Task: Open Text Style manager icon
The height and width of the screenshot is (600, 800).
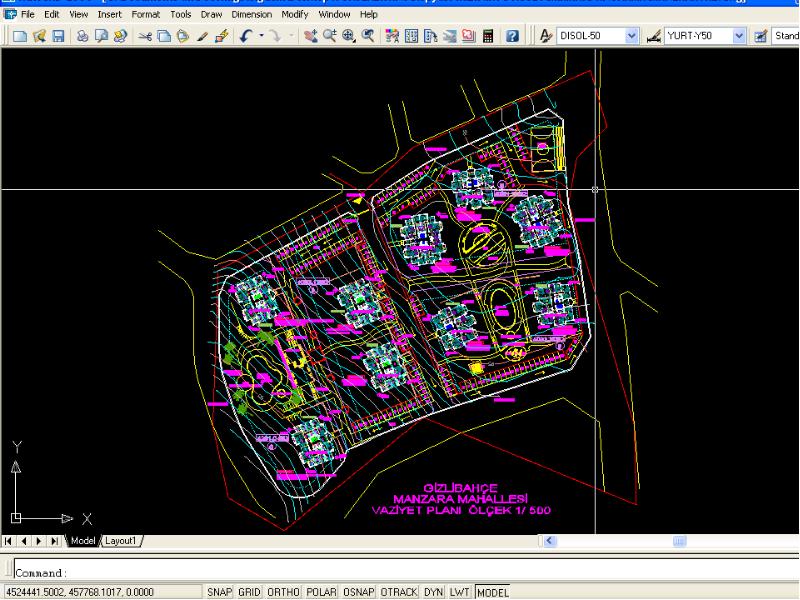Action: coord(545,36)
